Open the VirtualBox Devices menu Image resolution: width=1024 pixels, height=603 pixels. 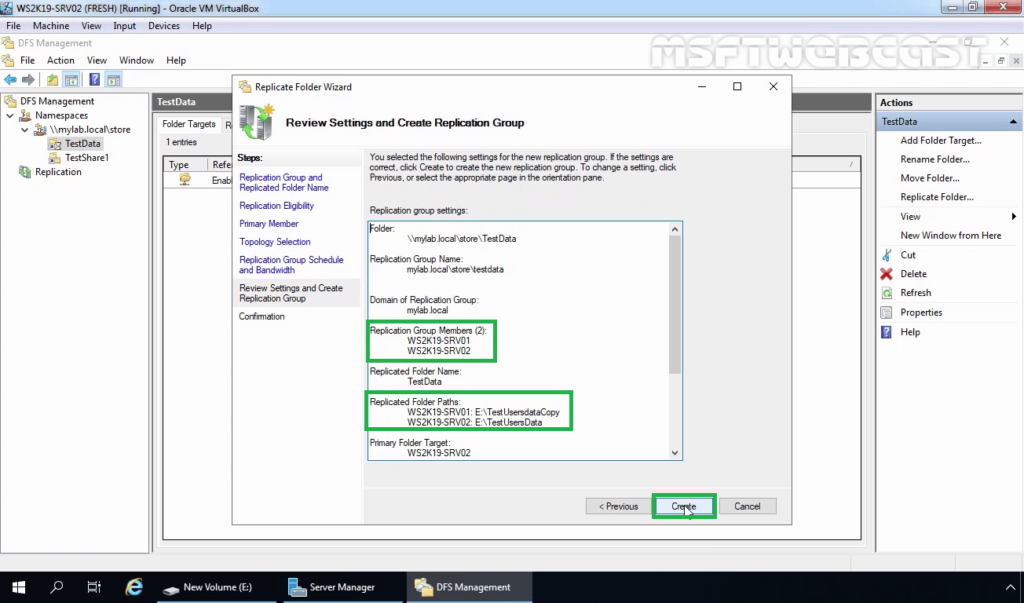pyautogui.click(x=164, y=25)
